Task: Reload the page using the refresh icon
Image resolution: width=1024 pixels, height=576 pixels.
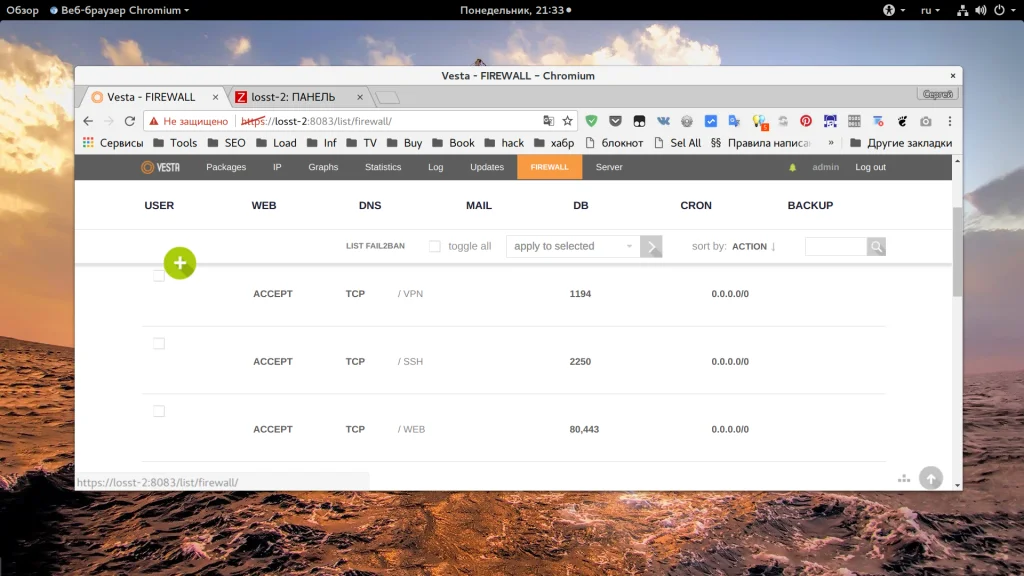Action: click(x=130, y=121)
